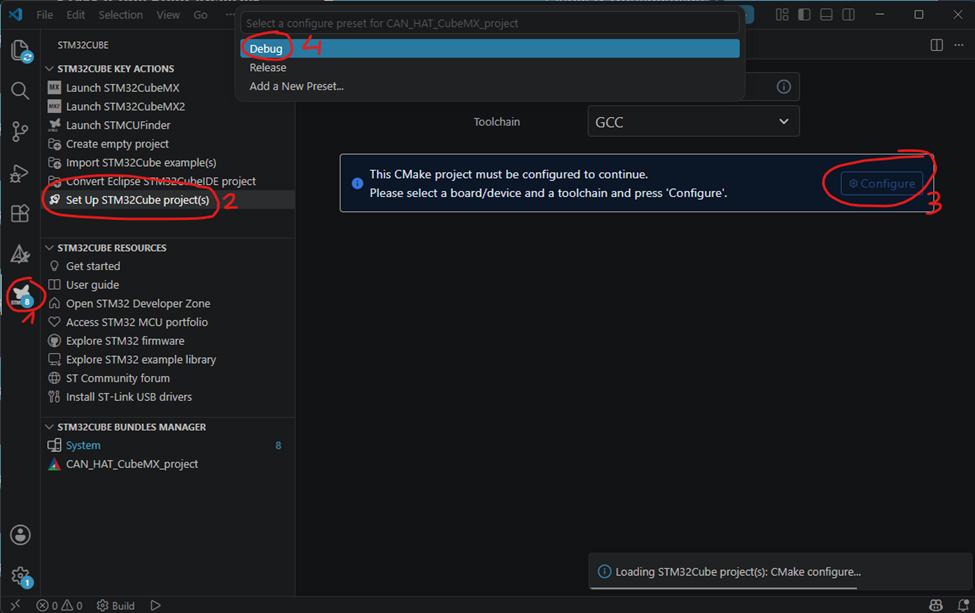Open Explore STM32 firmware
Image resolution: width=975 pixels, height=613 pixels.
coord(125,341)
